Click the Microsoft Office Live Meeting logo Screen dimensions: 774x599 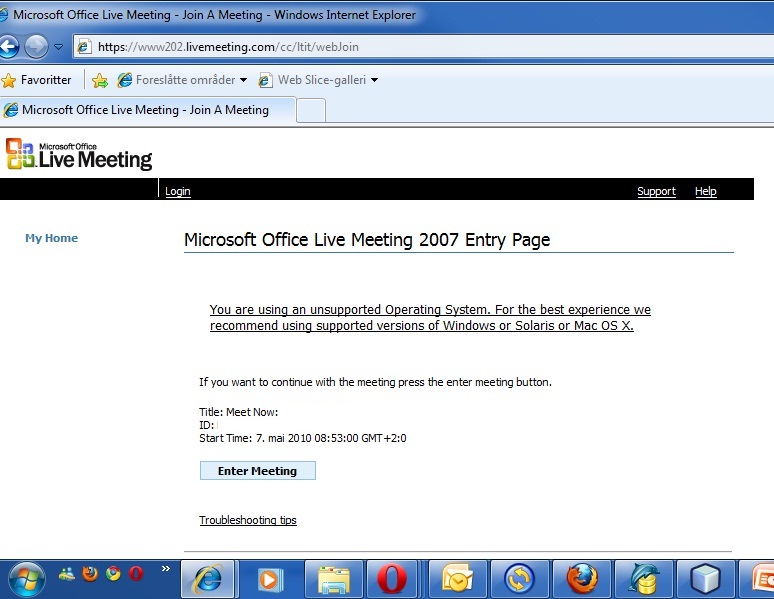[79, 154]
